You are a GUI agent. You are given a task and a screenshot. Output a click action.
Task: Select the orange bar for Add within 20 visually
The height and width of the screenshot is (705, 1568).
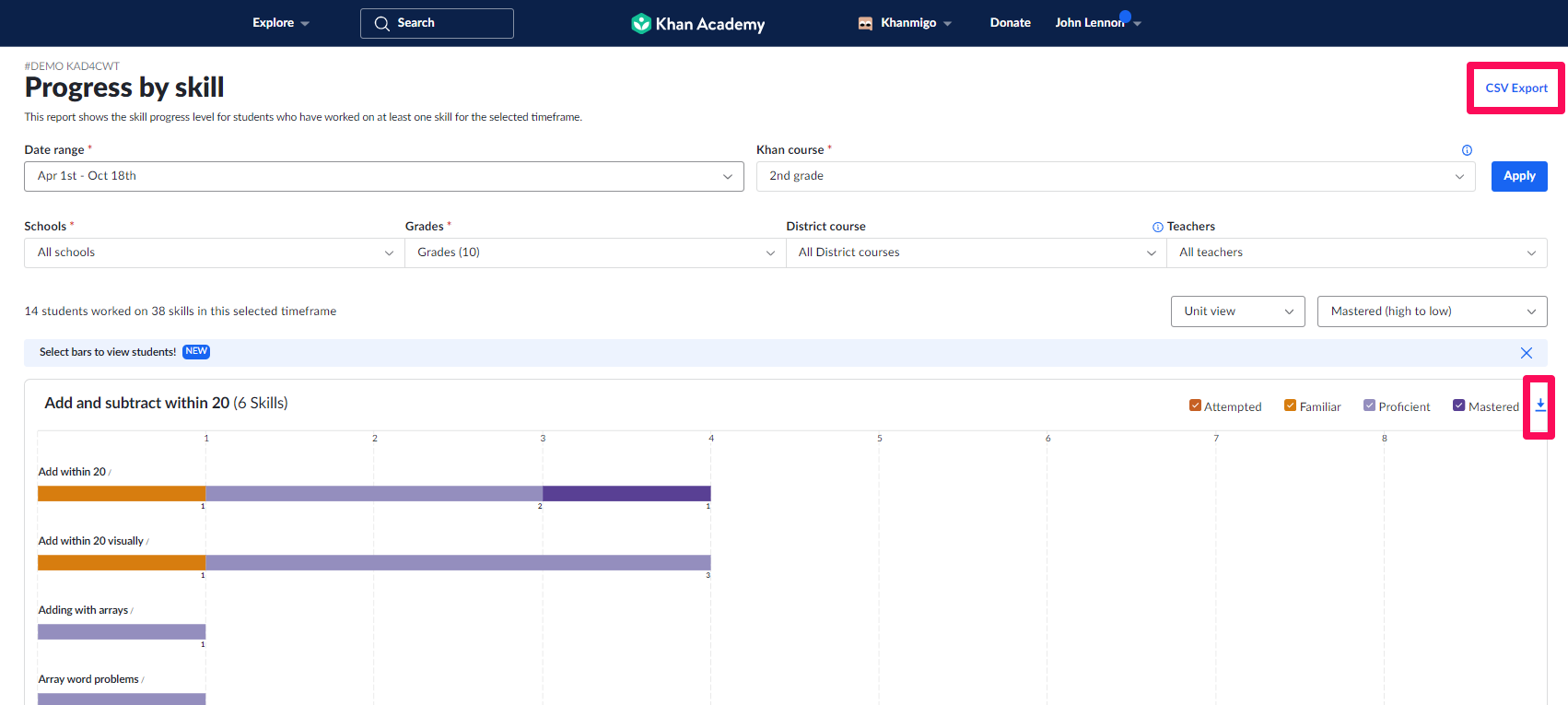122,562
